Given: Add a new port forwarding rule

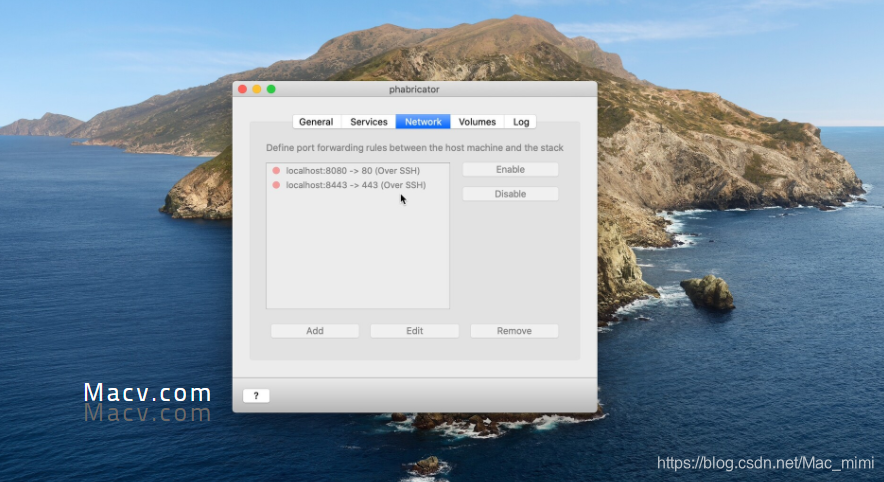Looking at the screenshot, I should [315, 331].
